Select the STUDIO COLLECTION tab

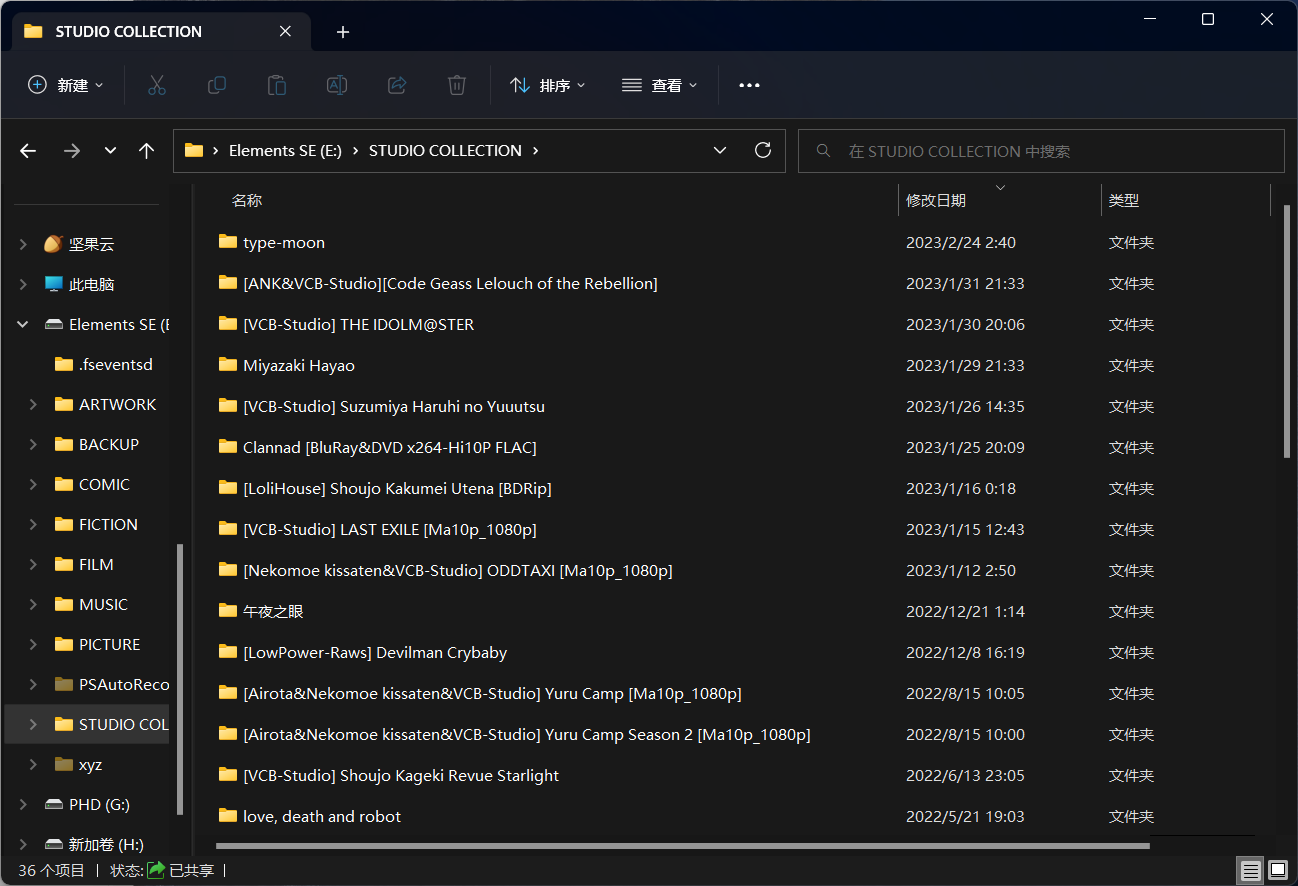[159, 31]
